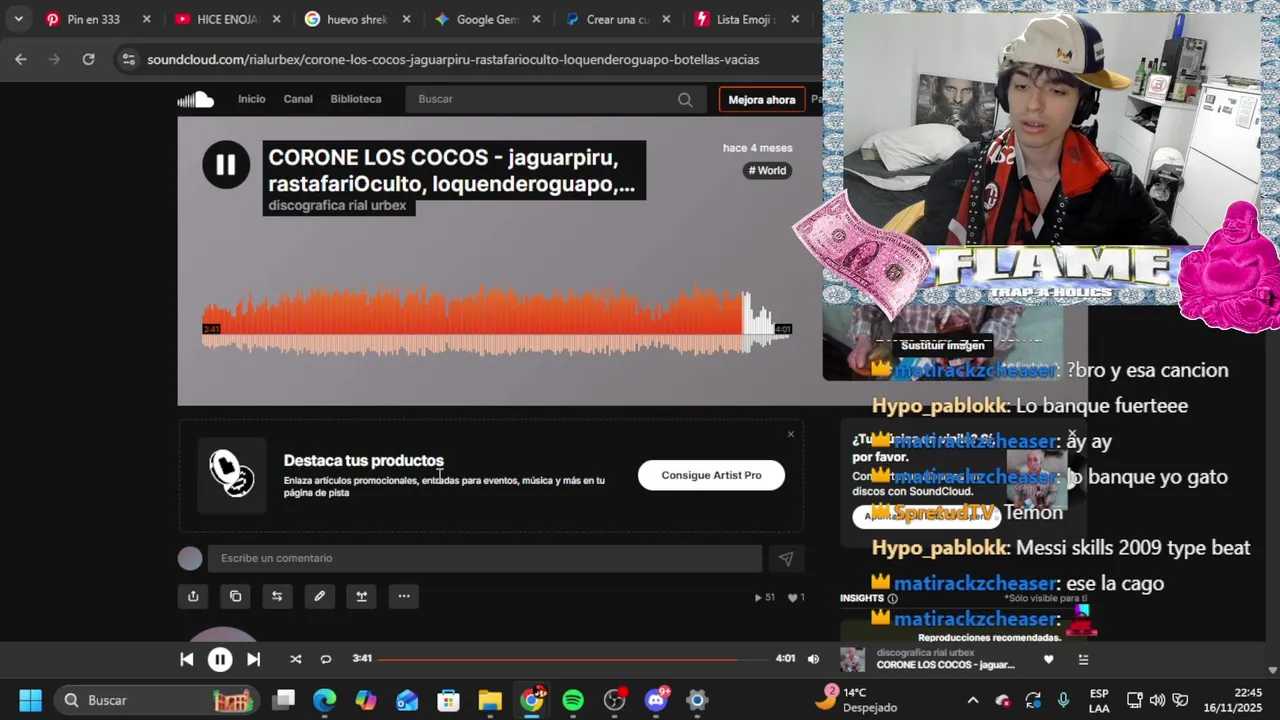1280x720 pixels.
Task: Click the heart likes count
Action: click(x=796, y=597)
